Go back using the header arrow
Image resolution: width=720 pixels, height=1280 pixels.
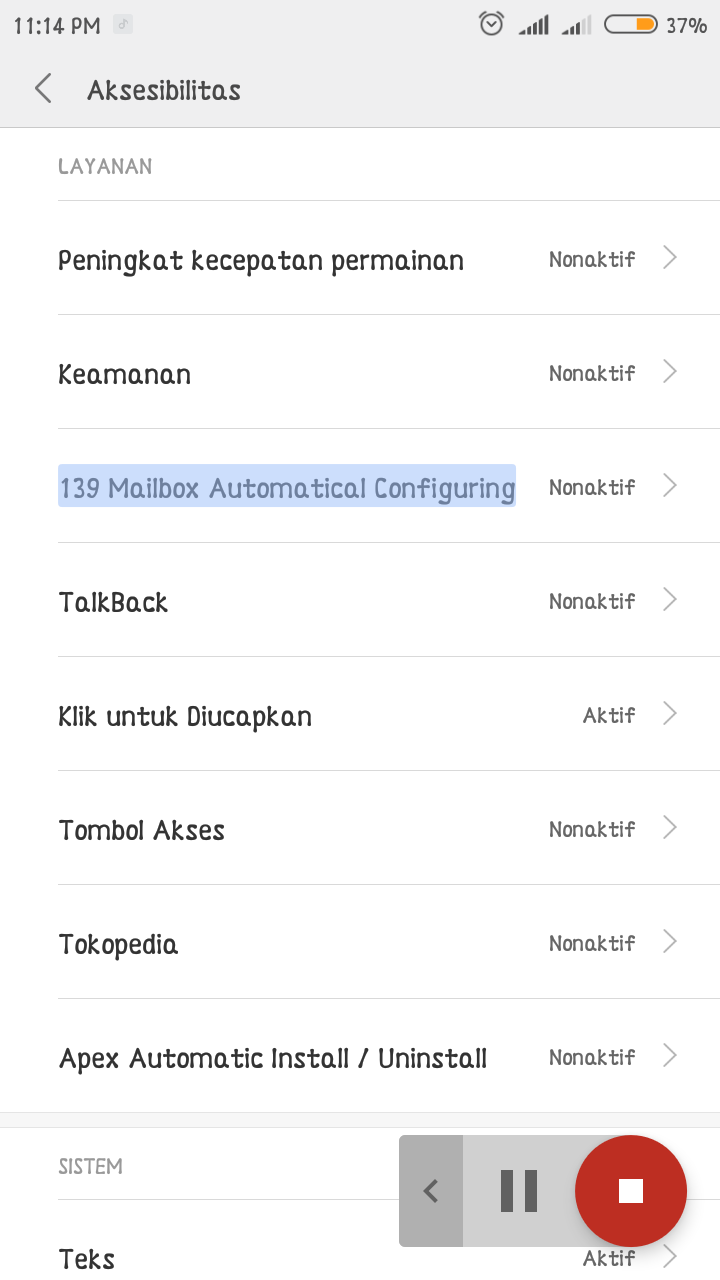coord(43,89)
